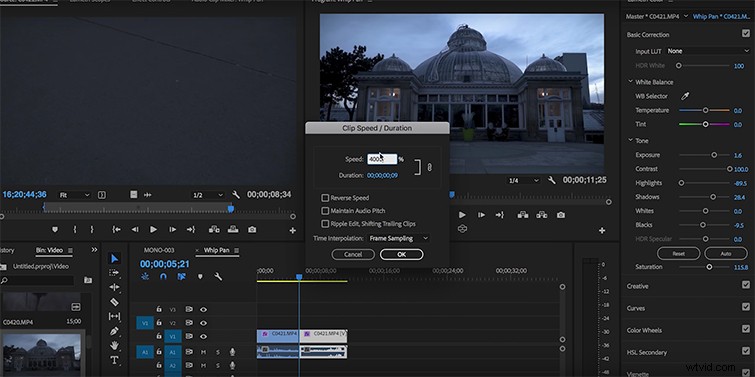Enable Maintain Audio Pitch checkbox
This screenshot has height=377, width=755.
click(x=325, y=211)
